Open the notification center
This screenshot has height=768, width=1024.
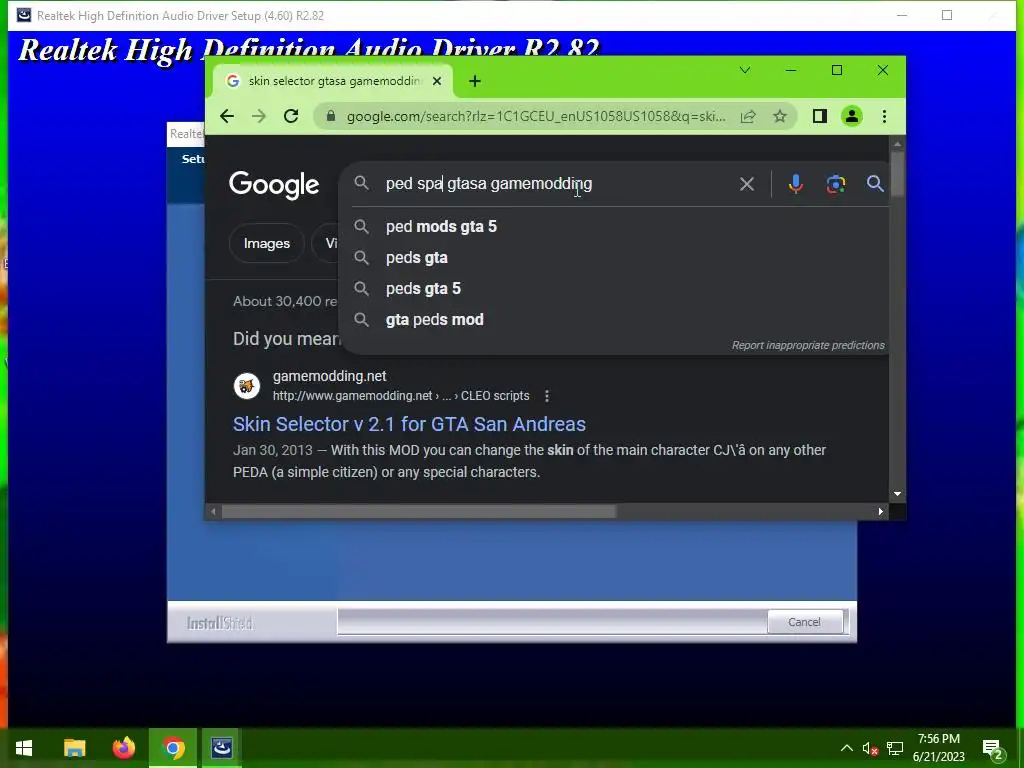993,749
